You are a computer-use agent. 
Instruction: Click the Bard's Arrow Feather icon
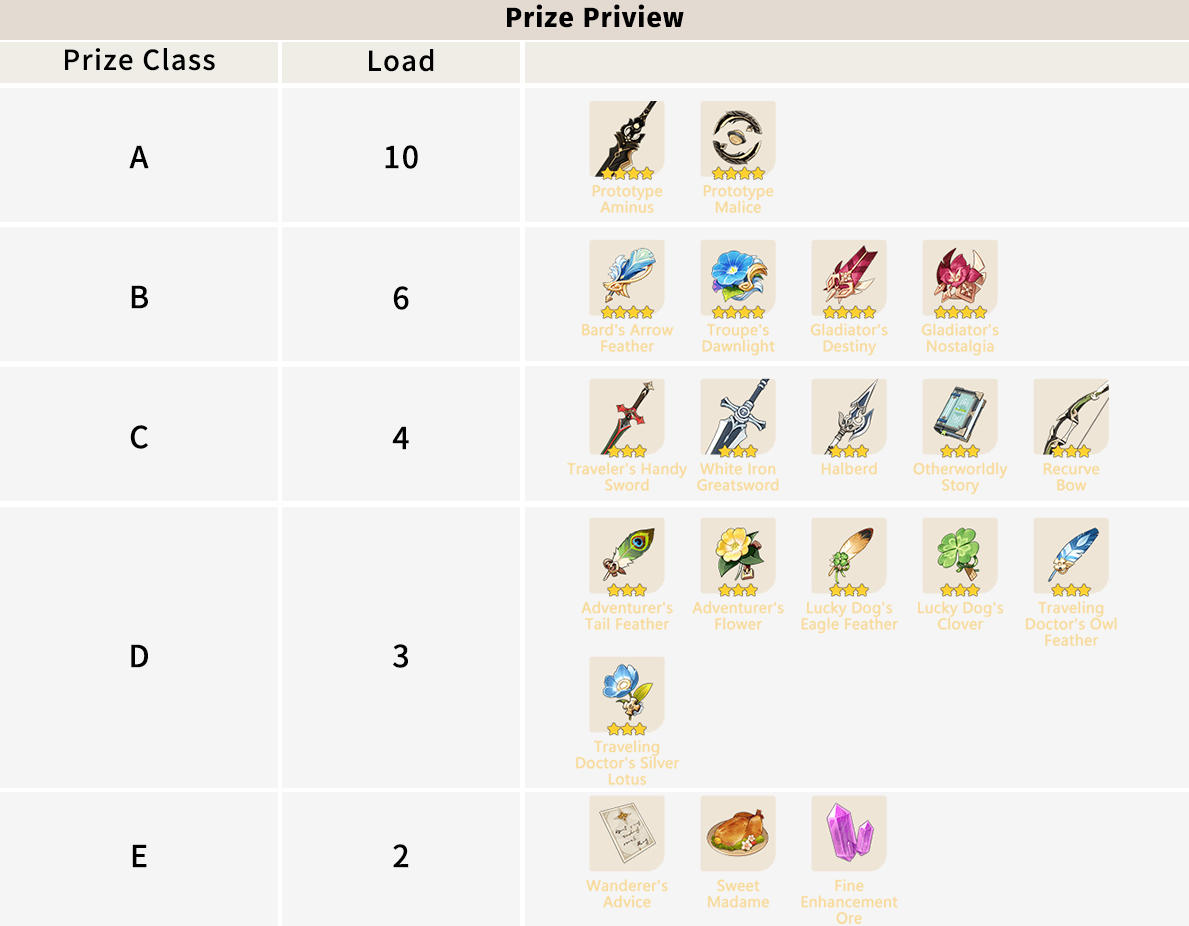627,278
